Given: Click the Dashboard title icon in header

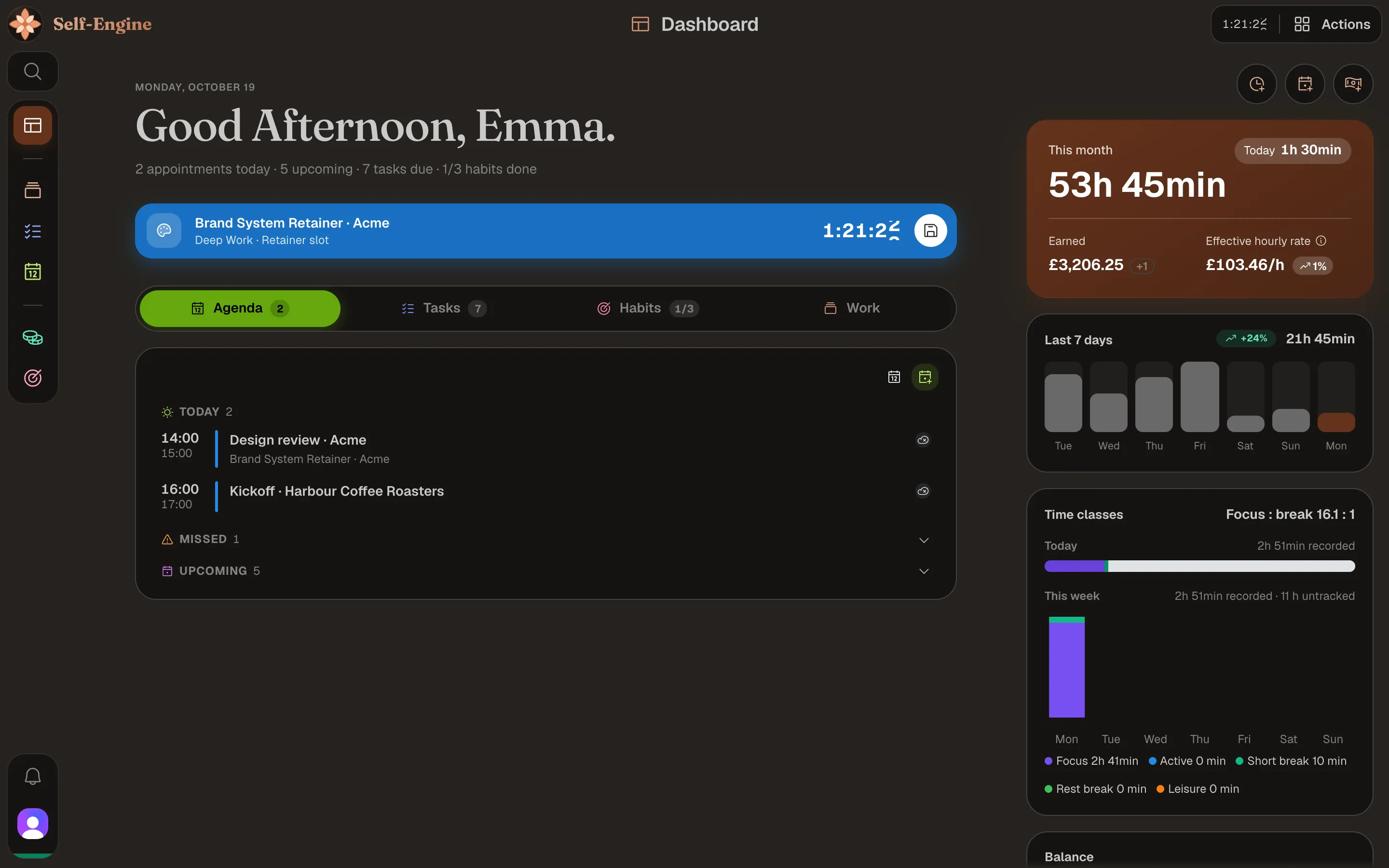Looking at the screenshot, I should tap(640, 24).
